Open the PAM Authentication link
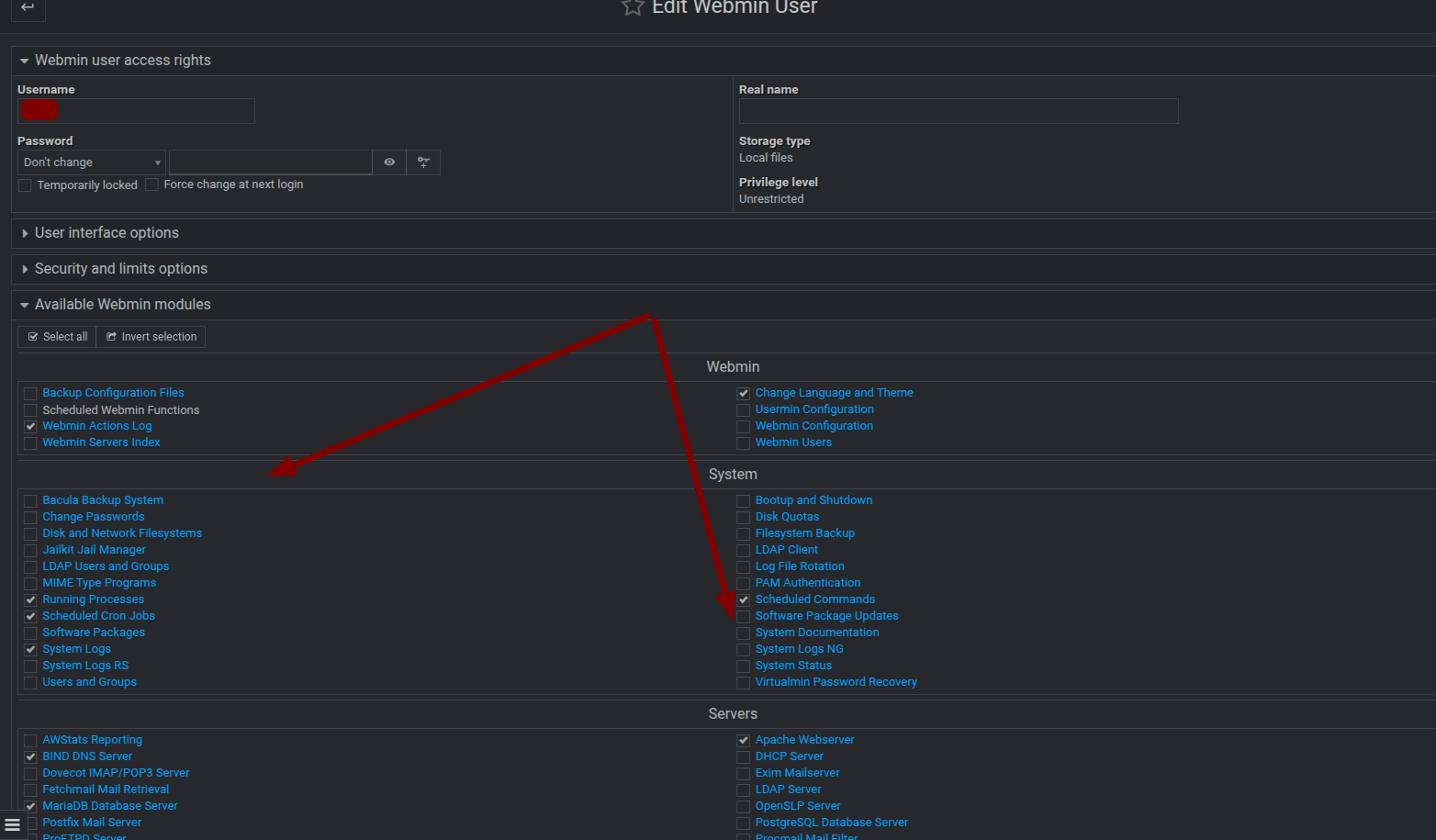1436x840 pixels. 808,583
